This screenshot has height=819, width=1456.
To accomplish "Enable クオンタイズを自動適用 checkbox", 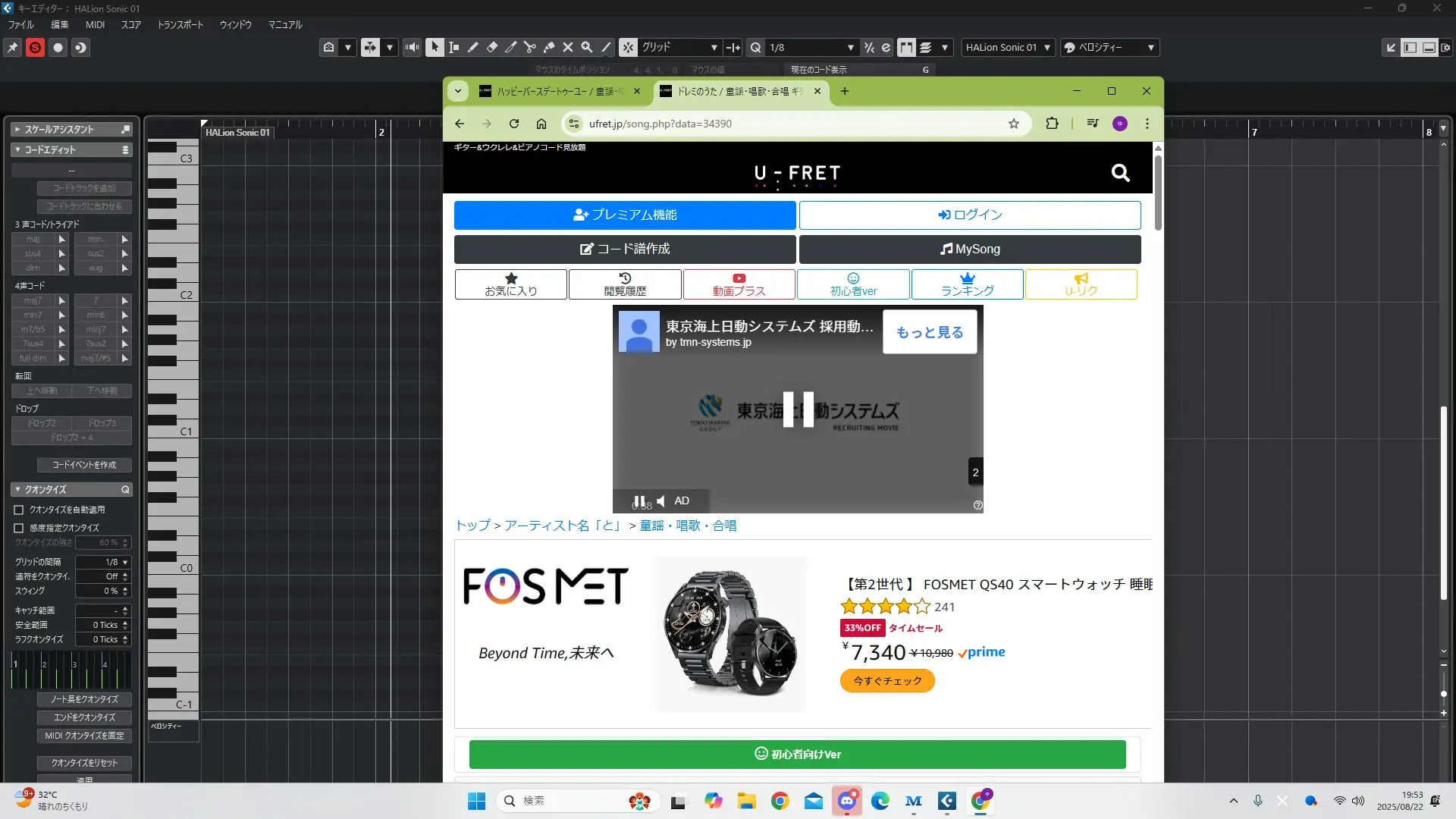I will point(19,510).
